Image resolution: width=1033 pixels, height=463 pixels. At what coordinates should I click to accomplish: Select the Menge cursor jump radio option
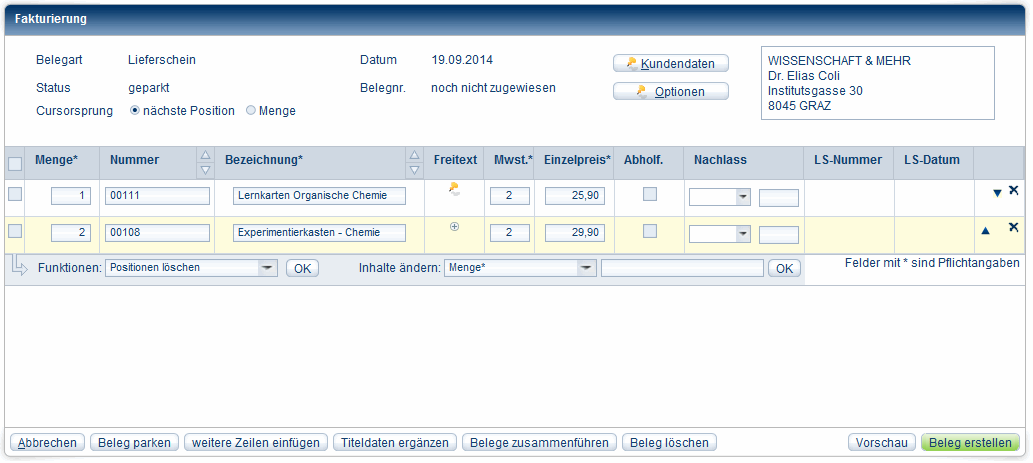[x=251, y=111]
